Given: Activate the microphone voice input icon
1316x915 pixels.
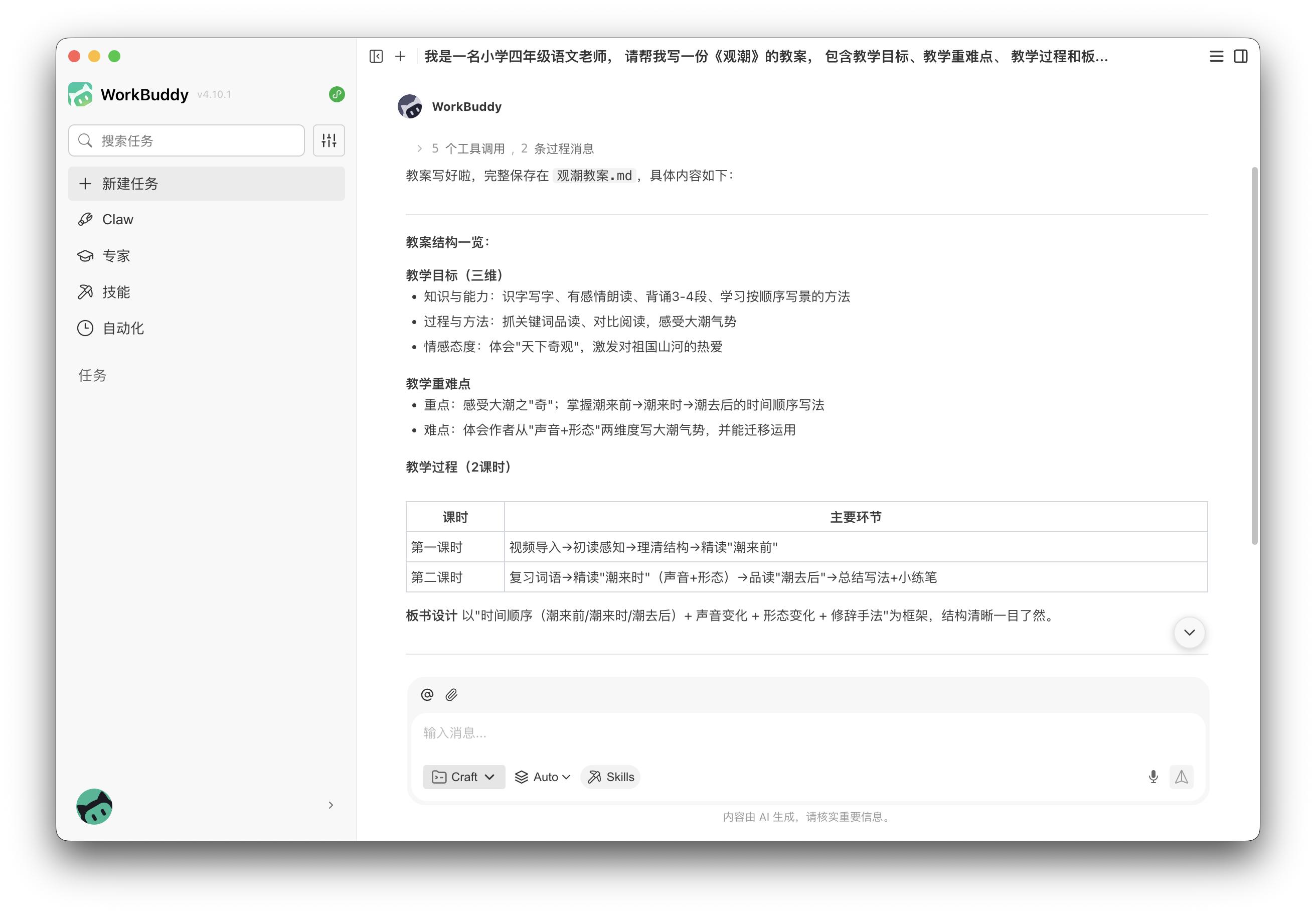Looking at the screenshot, I should 1153,777.
